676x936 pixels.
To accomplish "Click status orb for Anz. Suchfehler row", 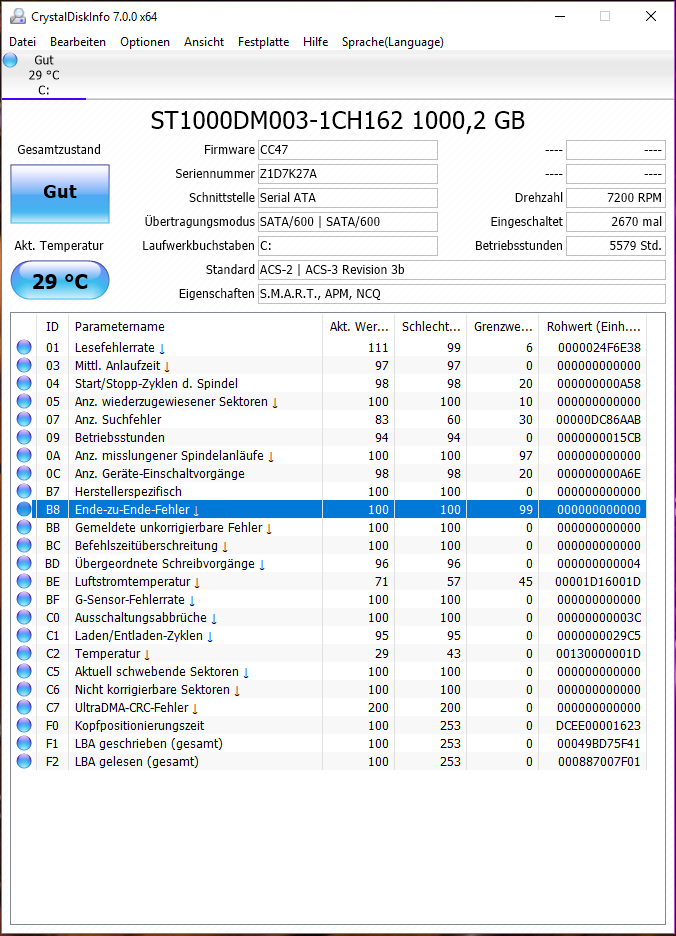I will coord(23,420).
